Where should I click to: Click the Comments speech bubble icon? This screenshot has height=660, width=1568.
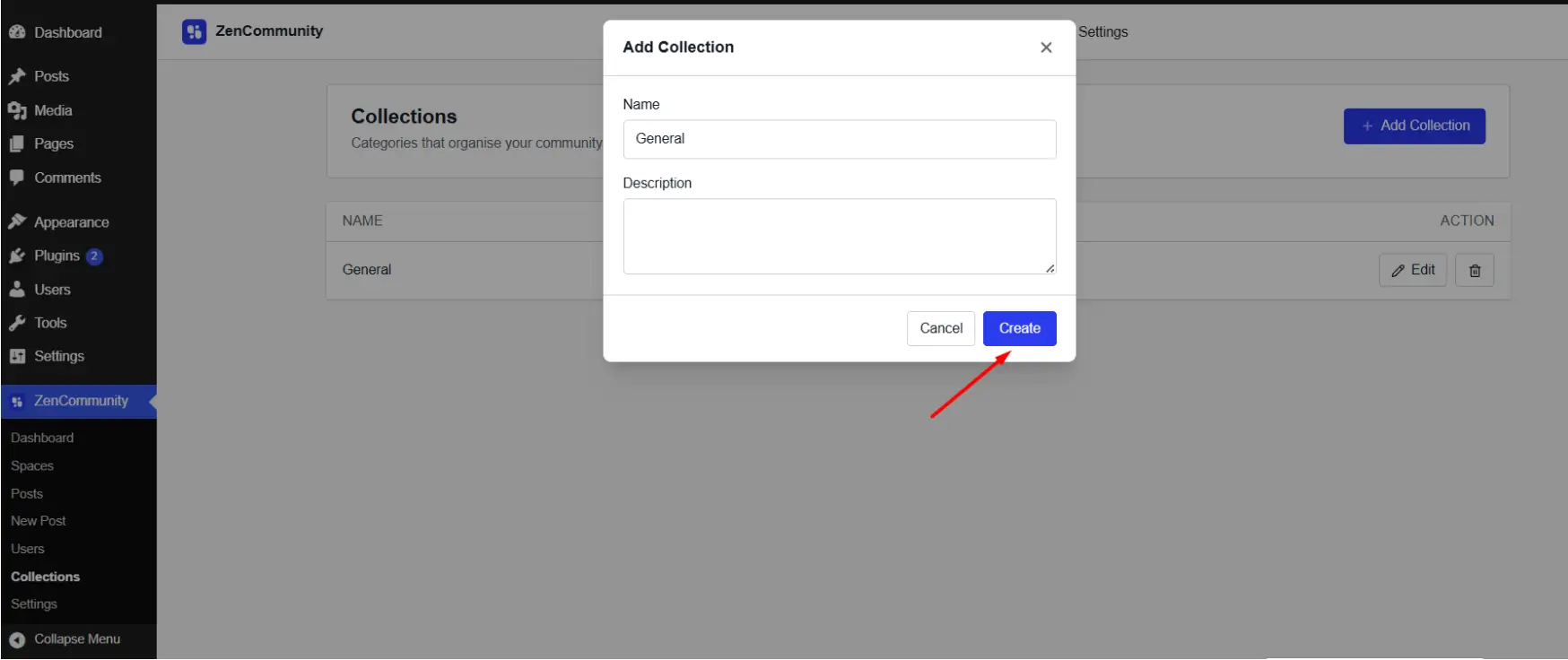(17, 178)
